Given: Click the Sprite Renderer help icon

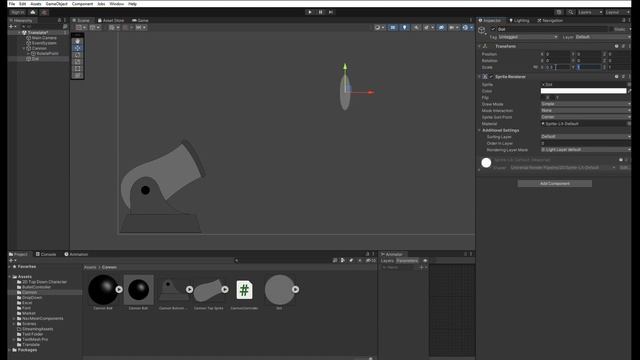Looking at the screenshot, I should pos(617,76).
